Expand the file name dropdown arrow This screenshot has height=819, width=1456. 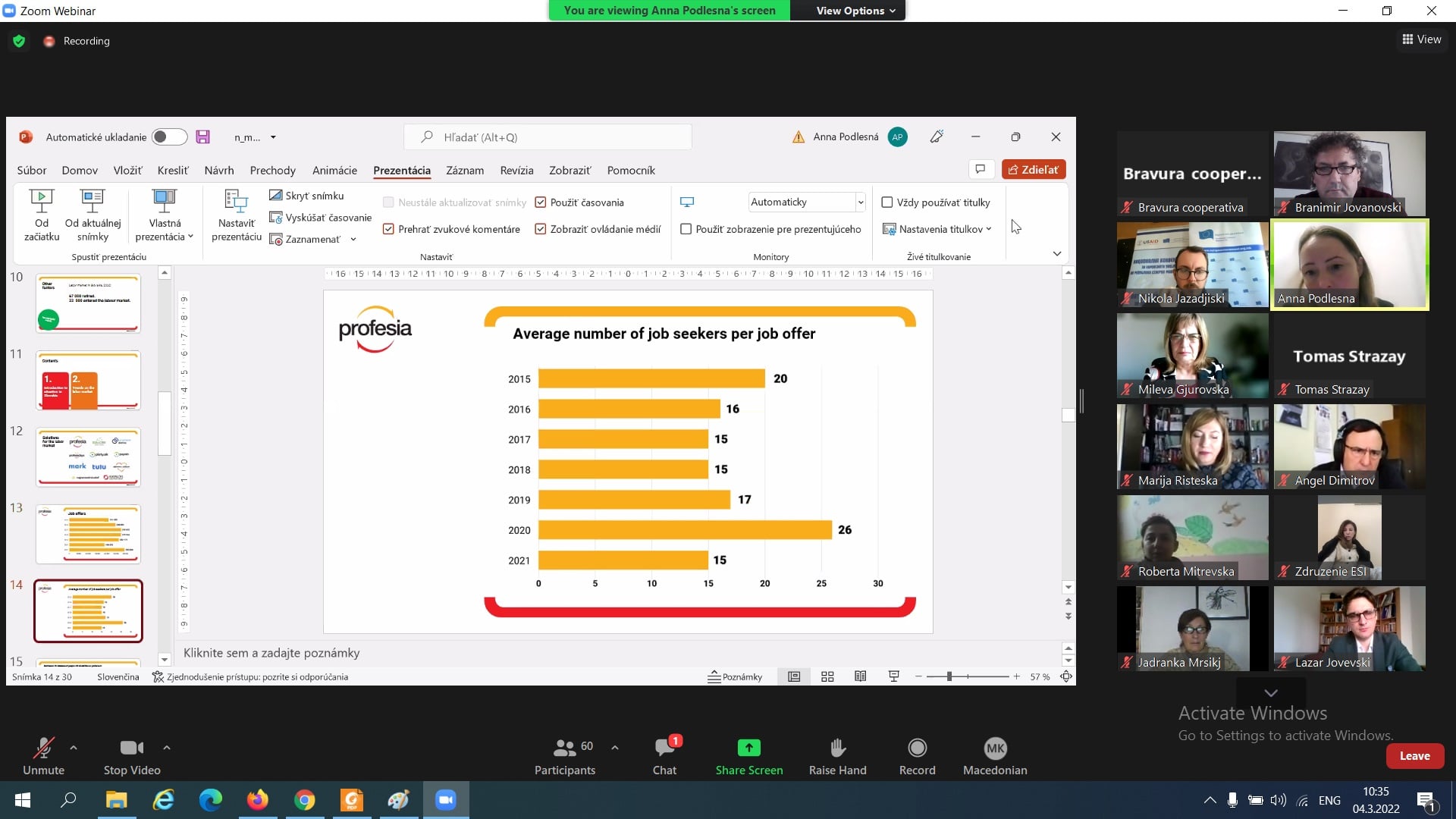[273, 137]
